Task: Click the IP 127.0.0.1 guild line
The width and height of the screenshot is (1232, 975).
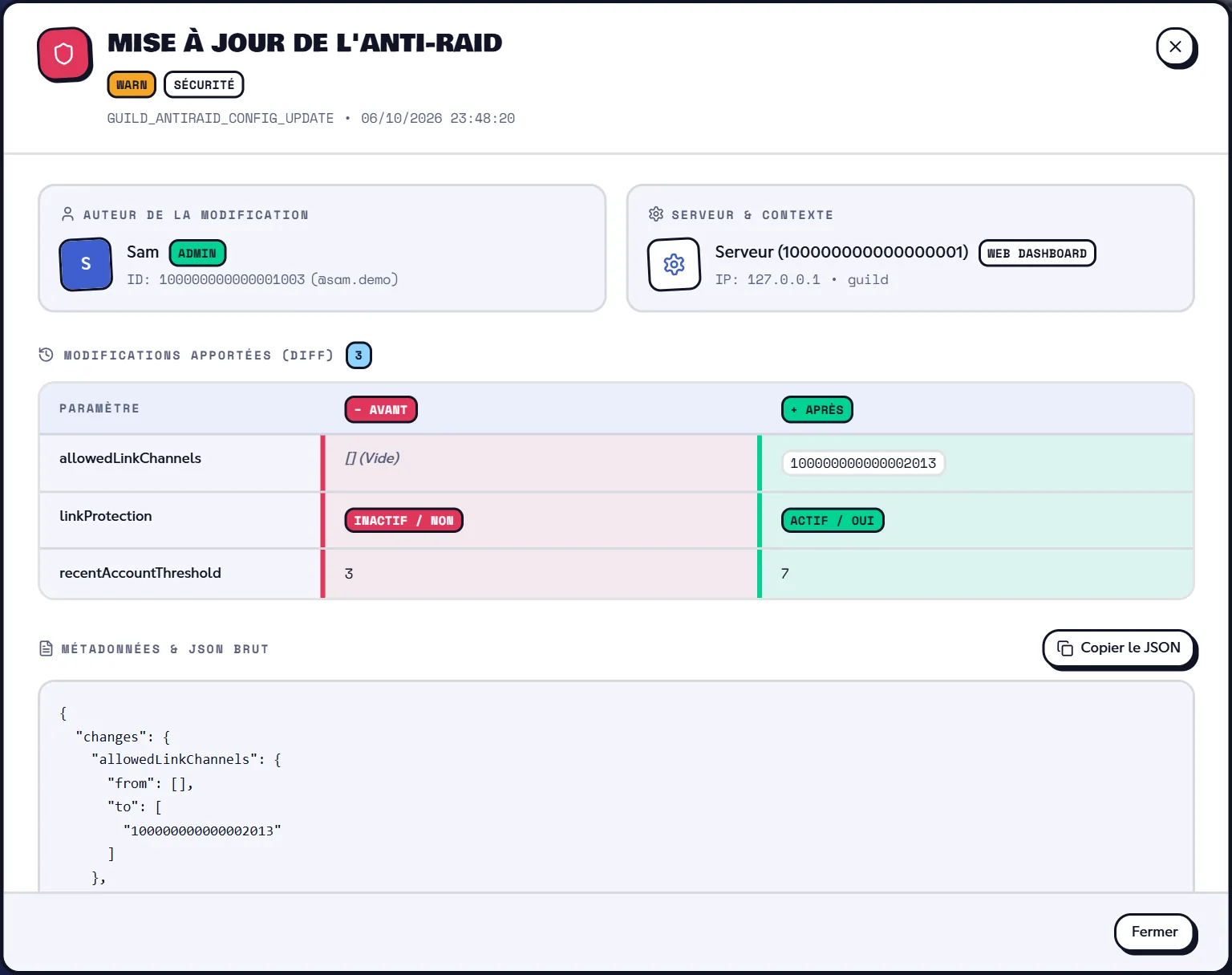Action: click(x=801, y=279)
